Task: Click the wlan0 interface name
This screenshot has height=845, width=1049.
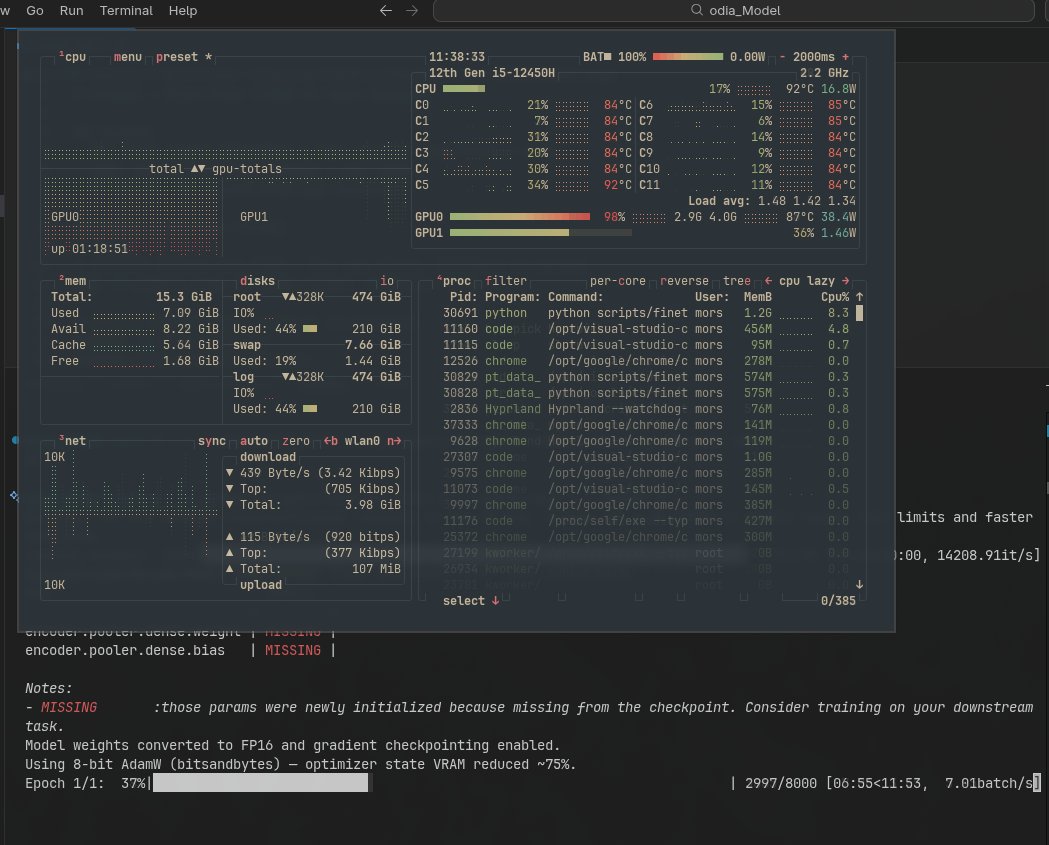Action: [x=362, y=441]
